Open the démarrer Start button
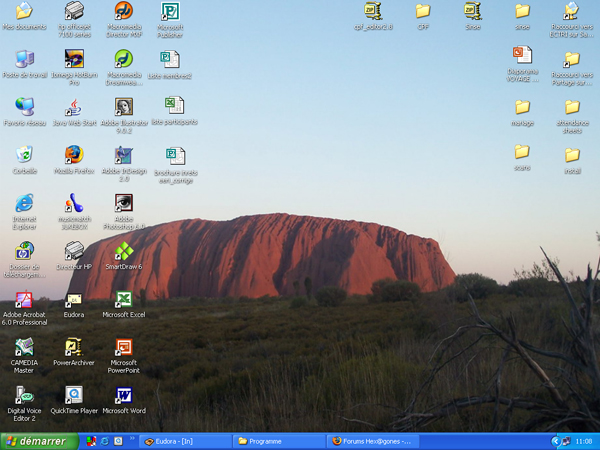The width and height of the screenshot is (600, 450). (x=38, y=441)
